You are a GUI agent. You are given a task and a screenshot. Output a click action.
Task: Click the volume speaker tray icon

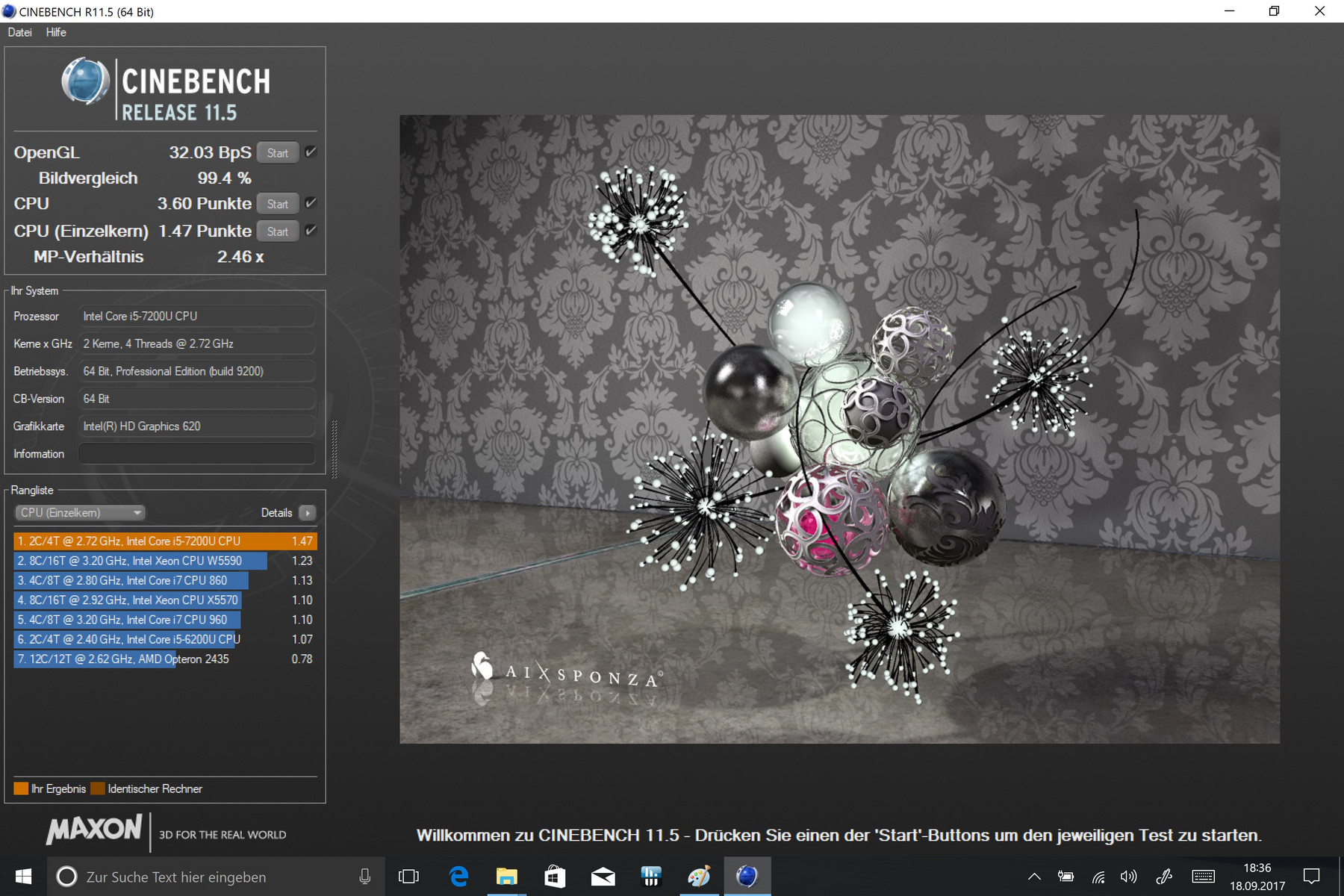point(1128,877)
